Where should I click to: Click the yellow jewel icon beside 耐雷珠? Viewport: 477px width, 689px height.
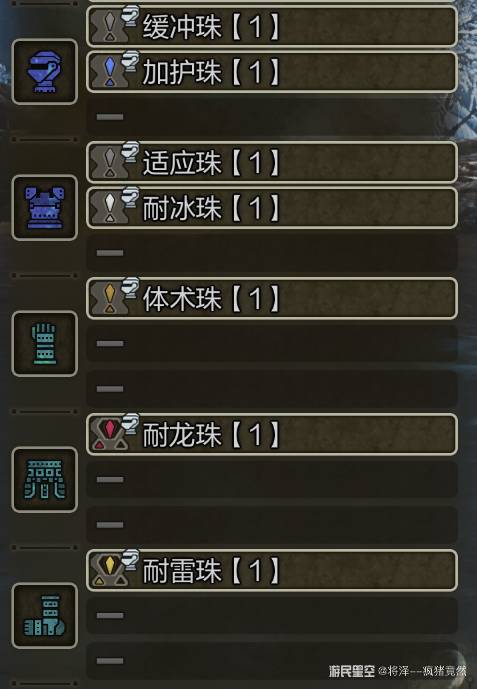point(110,570)
